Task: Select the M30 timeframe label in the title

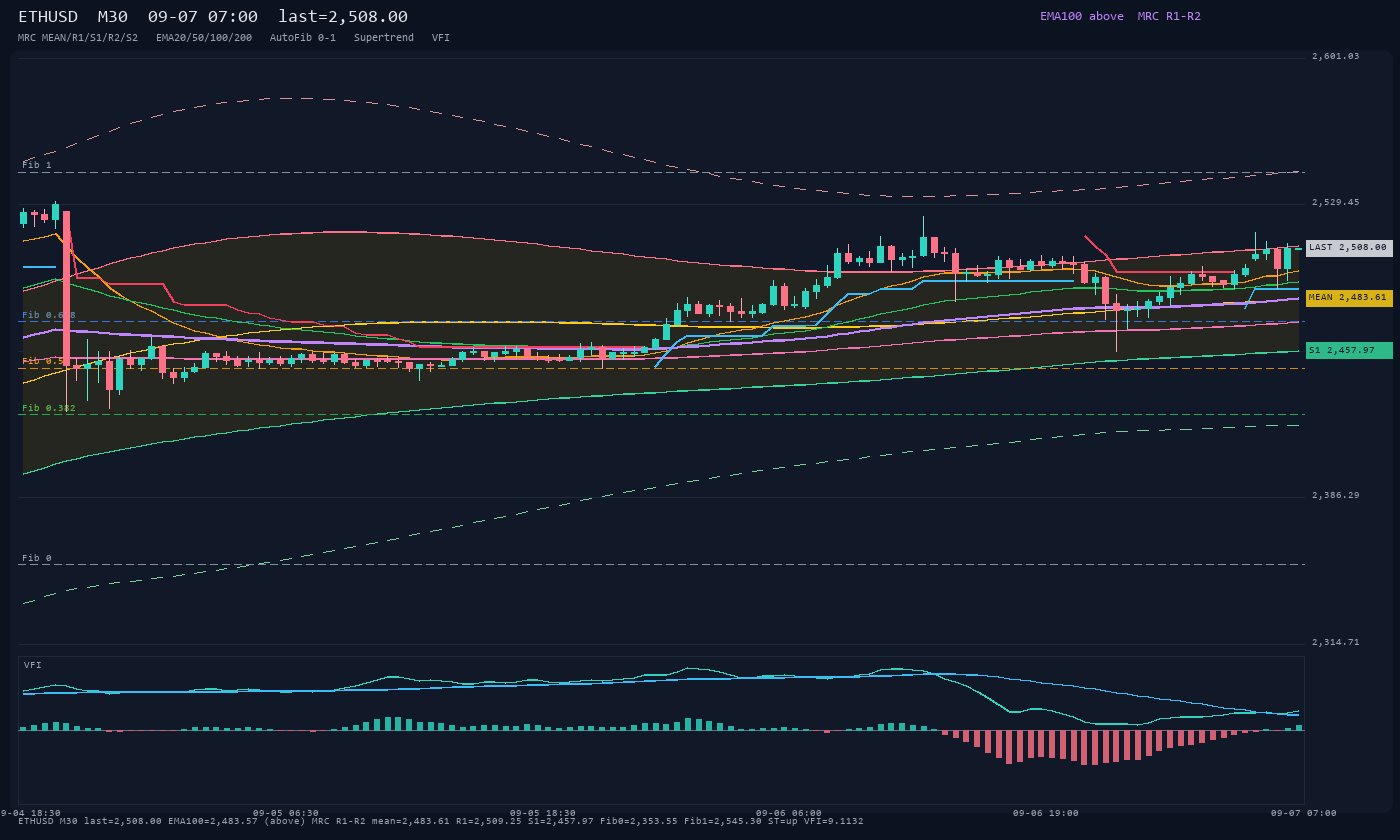Action: 113,17
